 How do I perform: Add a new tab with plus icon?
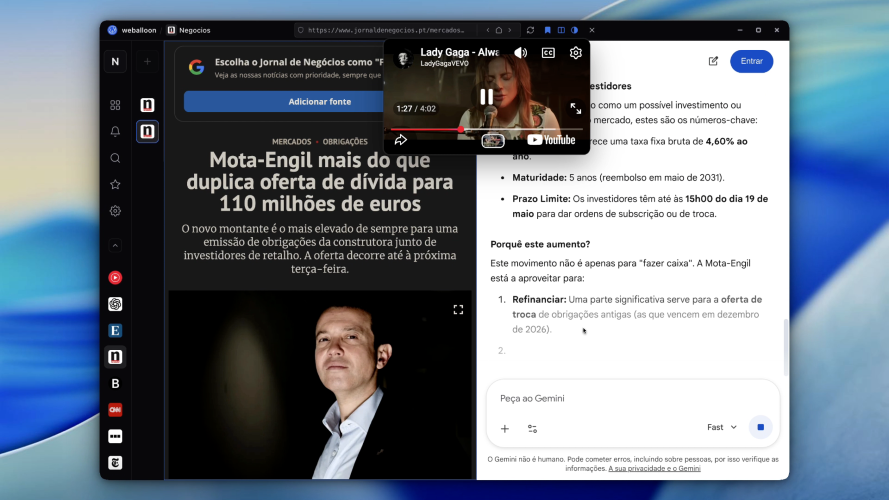[x=147, y=61]
